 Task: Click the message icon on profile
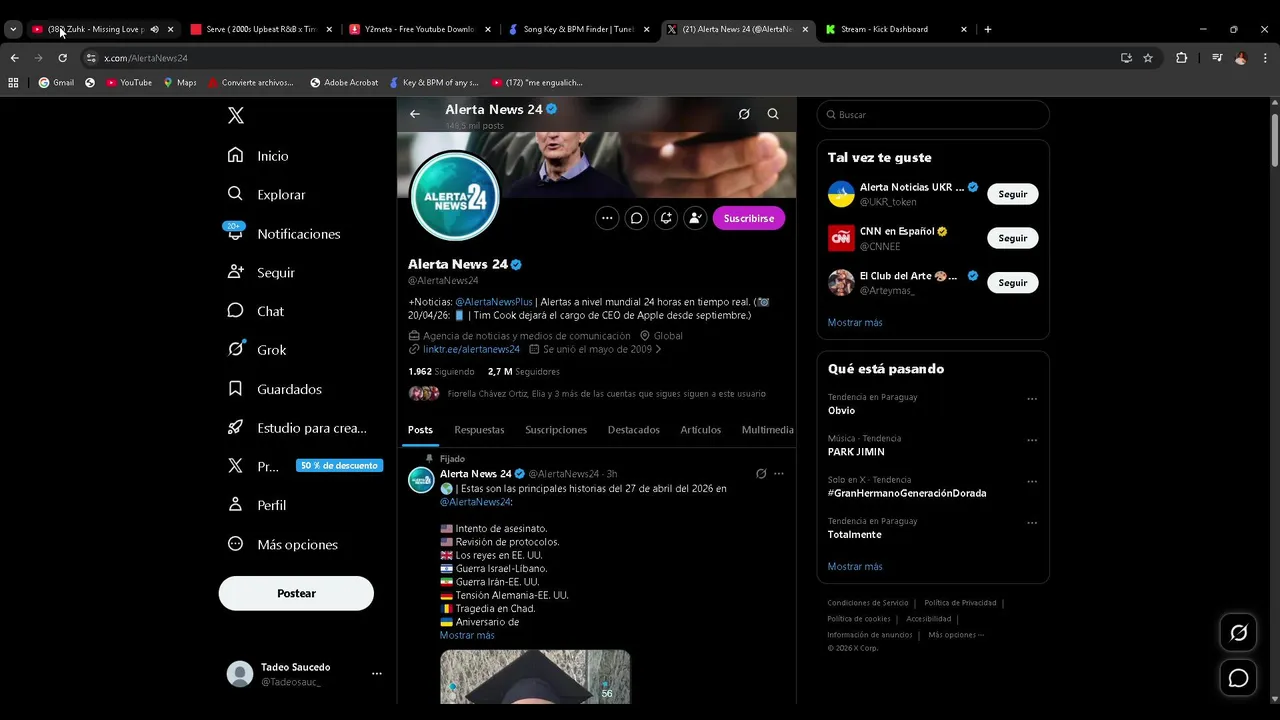point(636,218)
